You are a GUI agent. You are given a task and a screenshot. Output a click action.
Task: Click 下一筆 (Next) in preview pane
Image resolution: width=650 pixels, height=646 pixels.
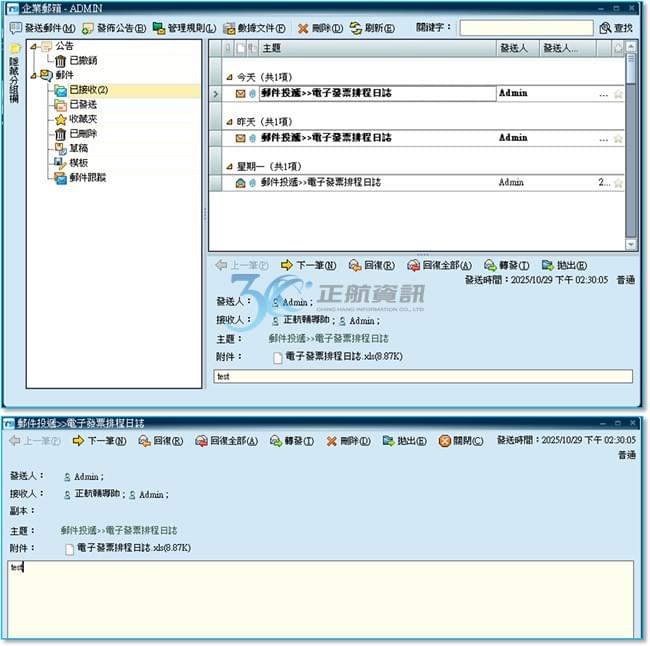[x=308, y=265]
